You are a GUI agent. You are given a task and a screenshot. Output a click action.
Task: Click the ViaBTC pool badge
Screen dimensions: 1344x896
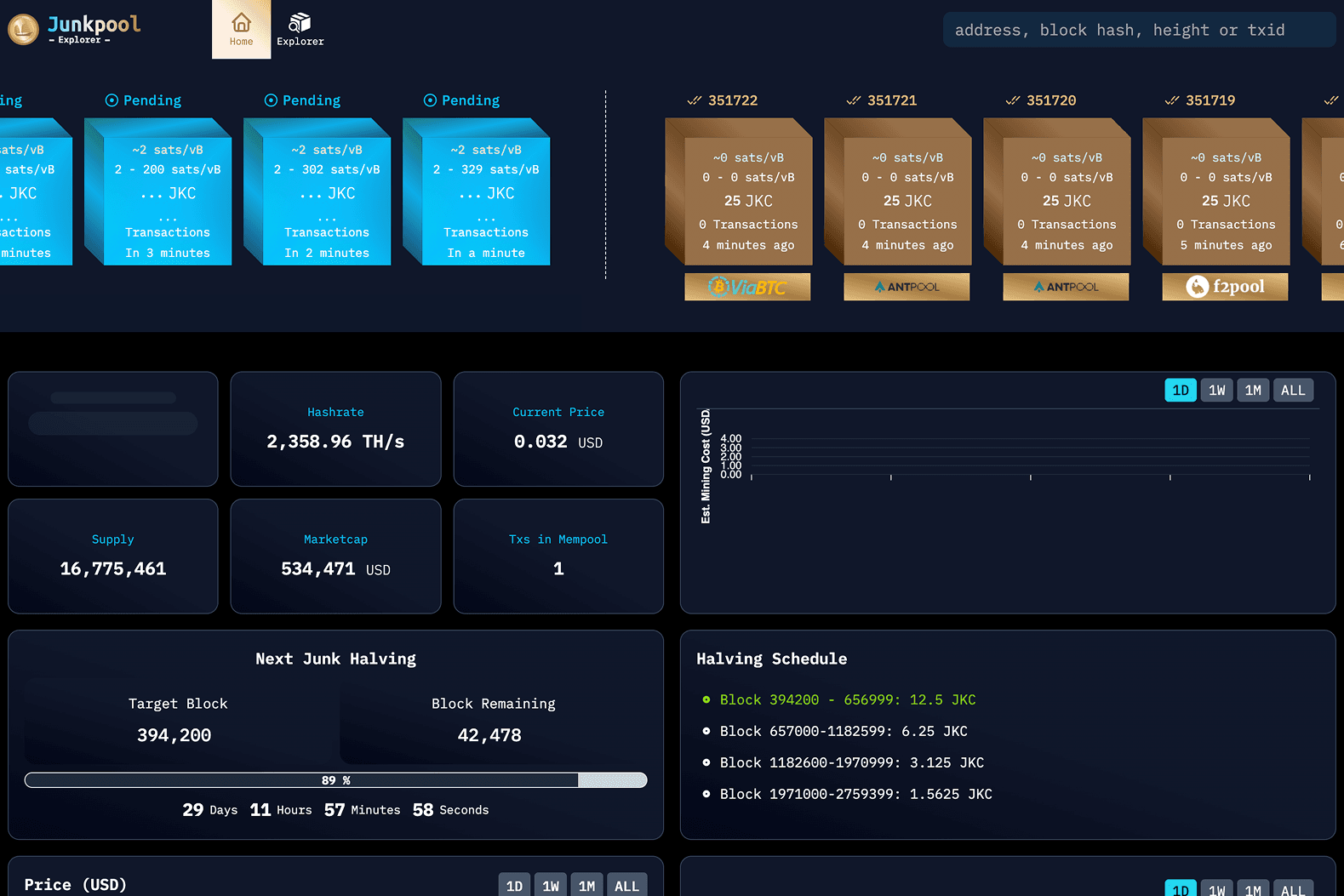point(747,287)
